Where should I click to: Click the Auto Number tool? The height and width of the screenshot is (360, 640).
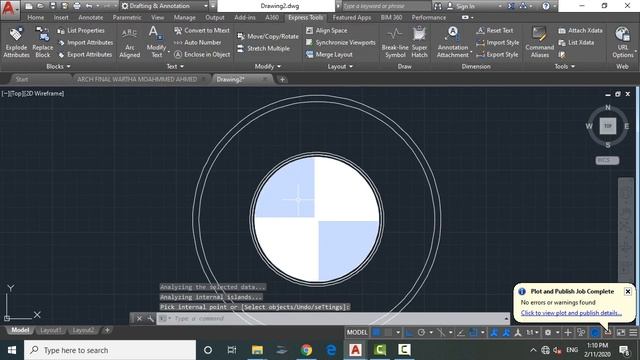tap(198, 42)
